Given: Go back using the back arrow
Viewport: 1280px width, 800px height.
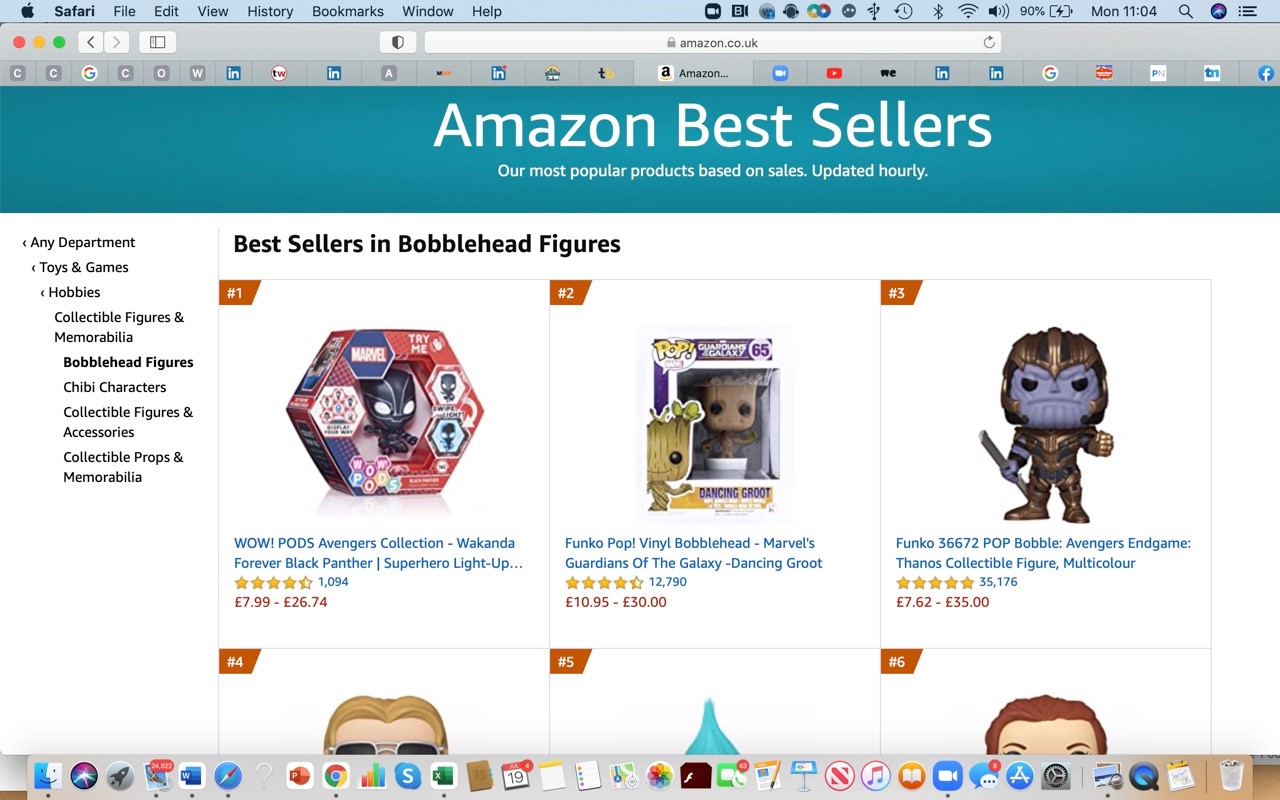Looking at the screenshot, I should click(x=92, y=42).
